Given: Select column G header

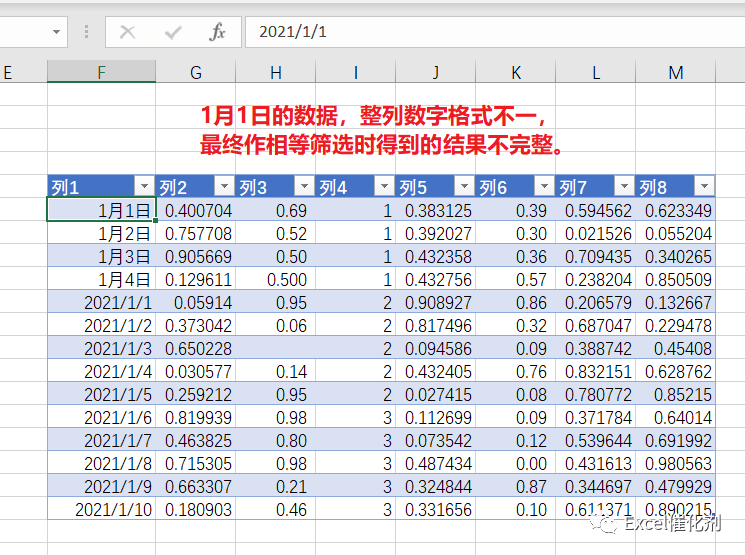Looking at the screenshot, I should click(x=196, y=72).
